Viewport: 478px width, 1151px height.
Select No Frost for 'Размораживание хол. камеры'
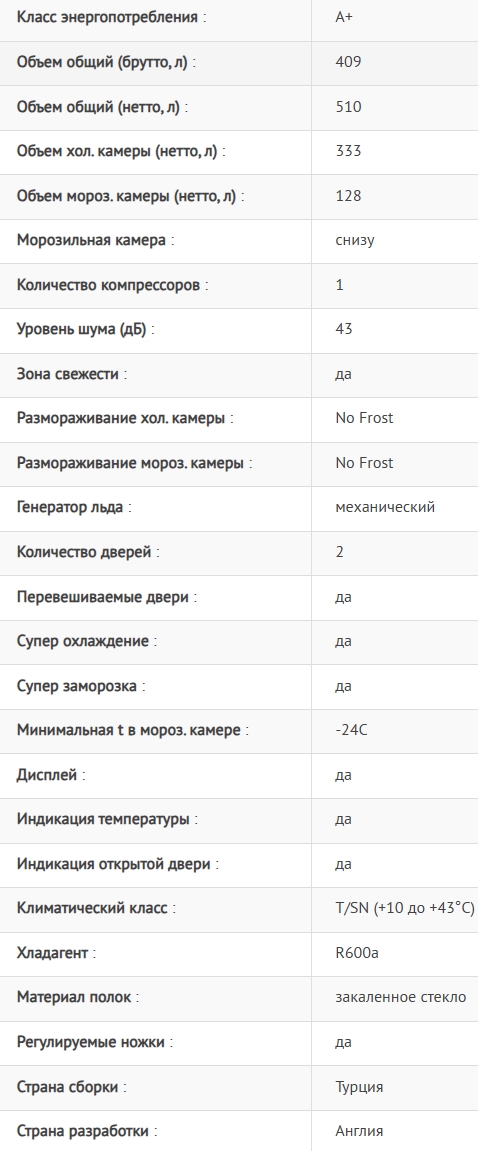coord(364,418)
